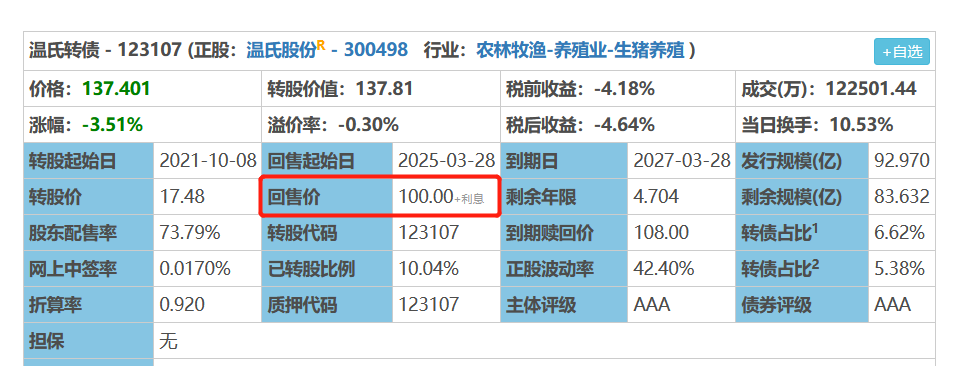This screenshot has width=959, height=366.
Task: Click the value 92.970
Action: (x=902, y=161)
